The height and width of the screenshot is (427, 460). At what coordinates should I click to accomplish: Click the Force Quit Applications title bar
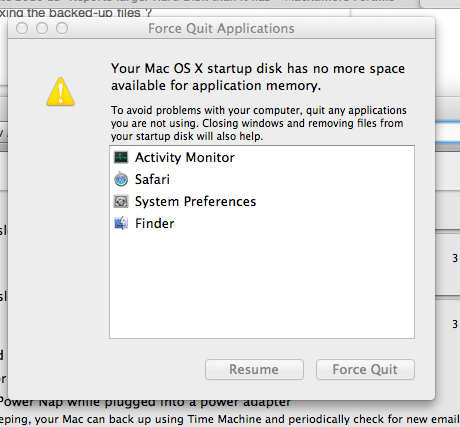[x=221, y=28]
